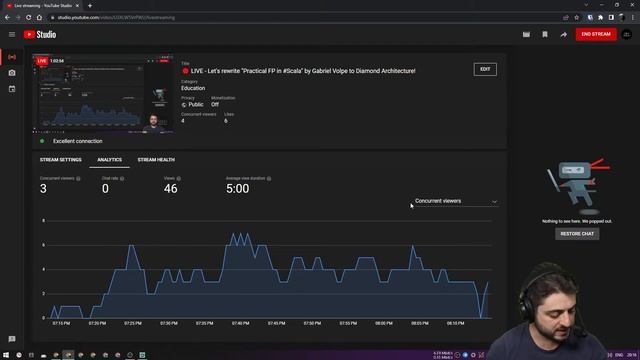The image size is (640, 360).
Task: Click the EDIT stream details button
Action: point(485,69)
